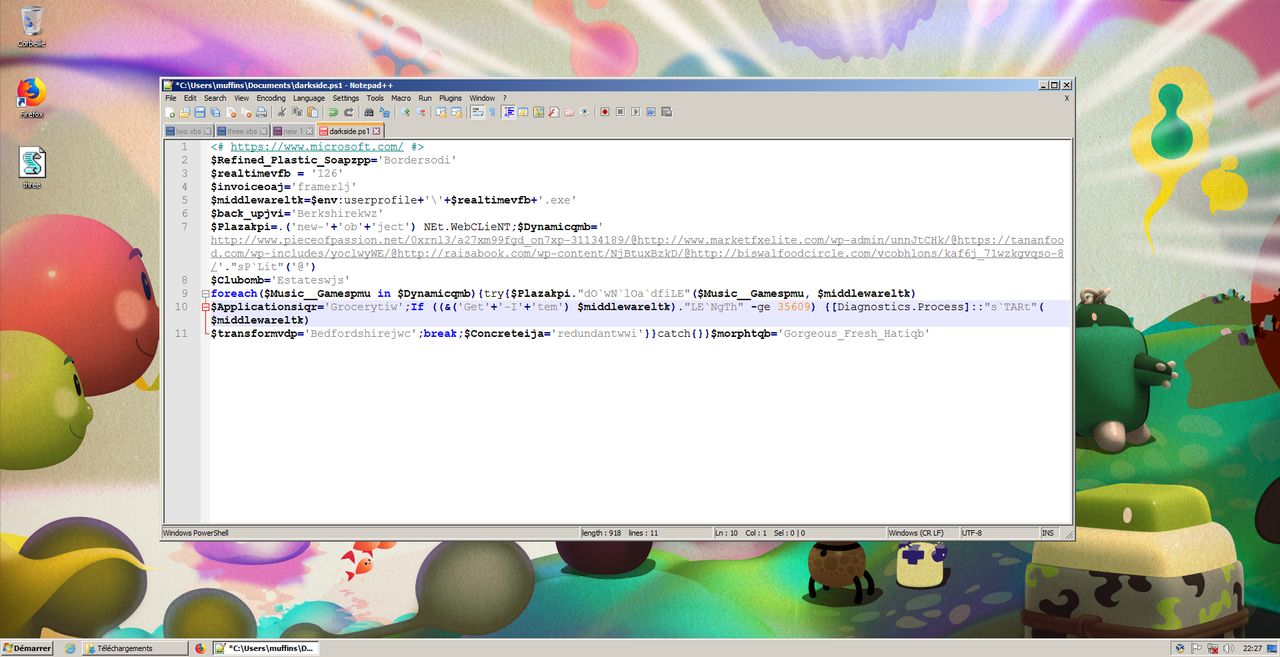Click the Replace toolbar icon
Viewport: 1280px width, 657px height.
384,112
